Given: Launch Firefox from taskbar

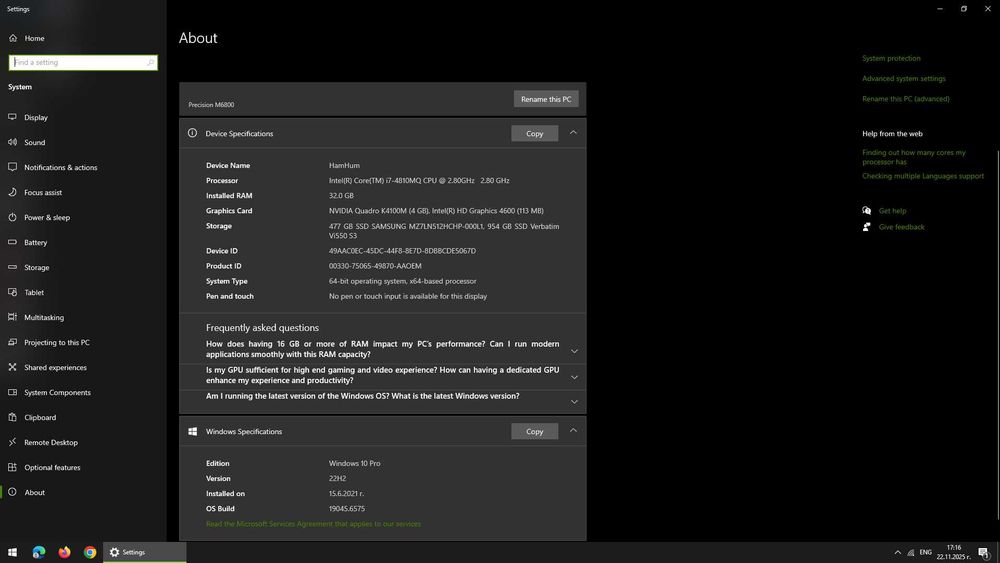Looking at the screenshot, I should (64, 552).
